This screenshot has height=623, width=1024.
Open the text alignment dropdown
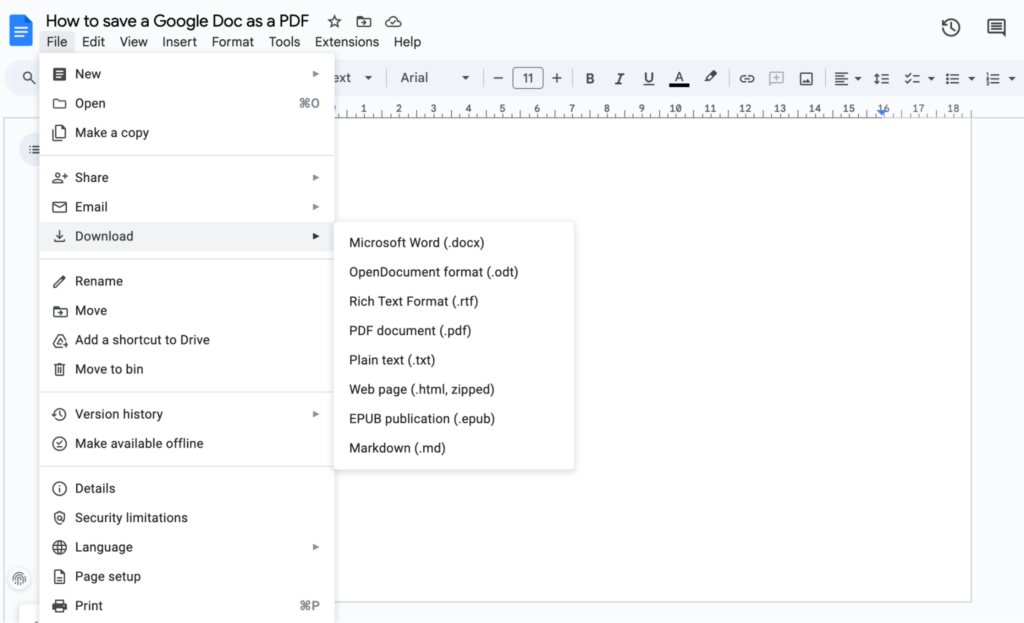tap(848, 78)
